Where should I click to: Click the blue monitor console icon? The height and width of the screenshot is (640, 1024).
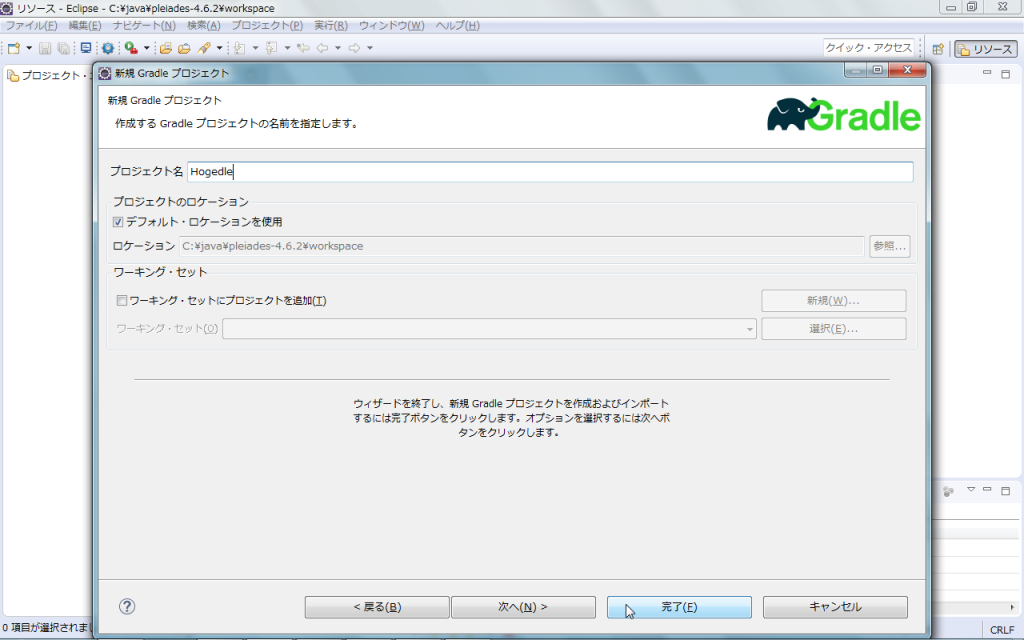pos(86,48)
